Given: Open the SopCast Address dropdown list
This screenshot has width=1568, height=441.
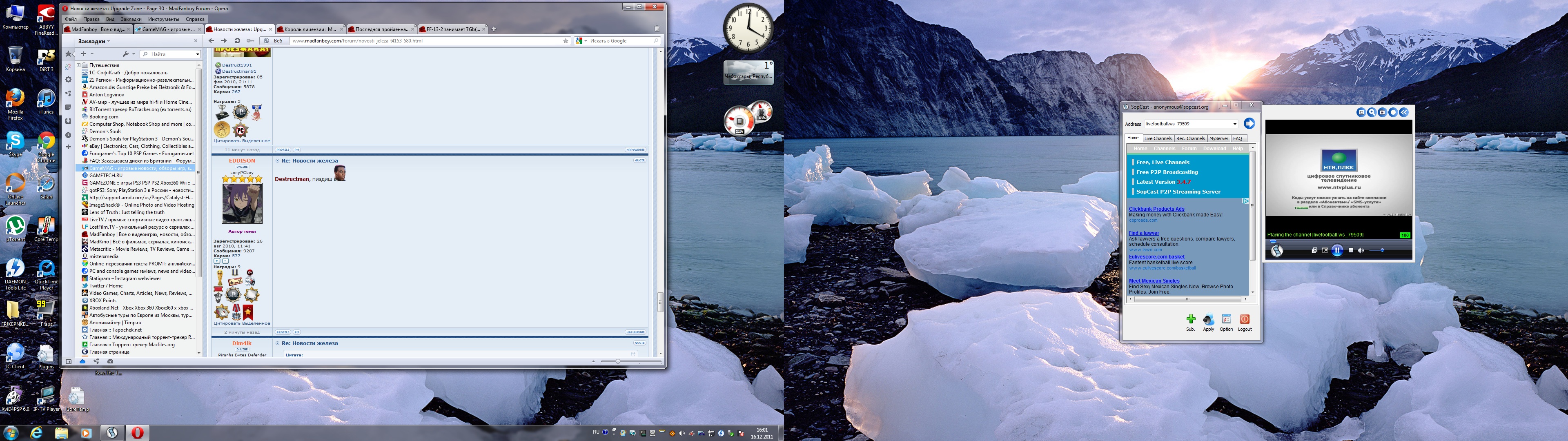Looking at the screenshot, I should pyautogui.click(x=1234, y=124).
